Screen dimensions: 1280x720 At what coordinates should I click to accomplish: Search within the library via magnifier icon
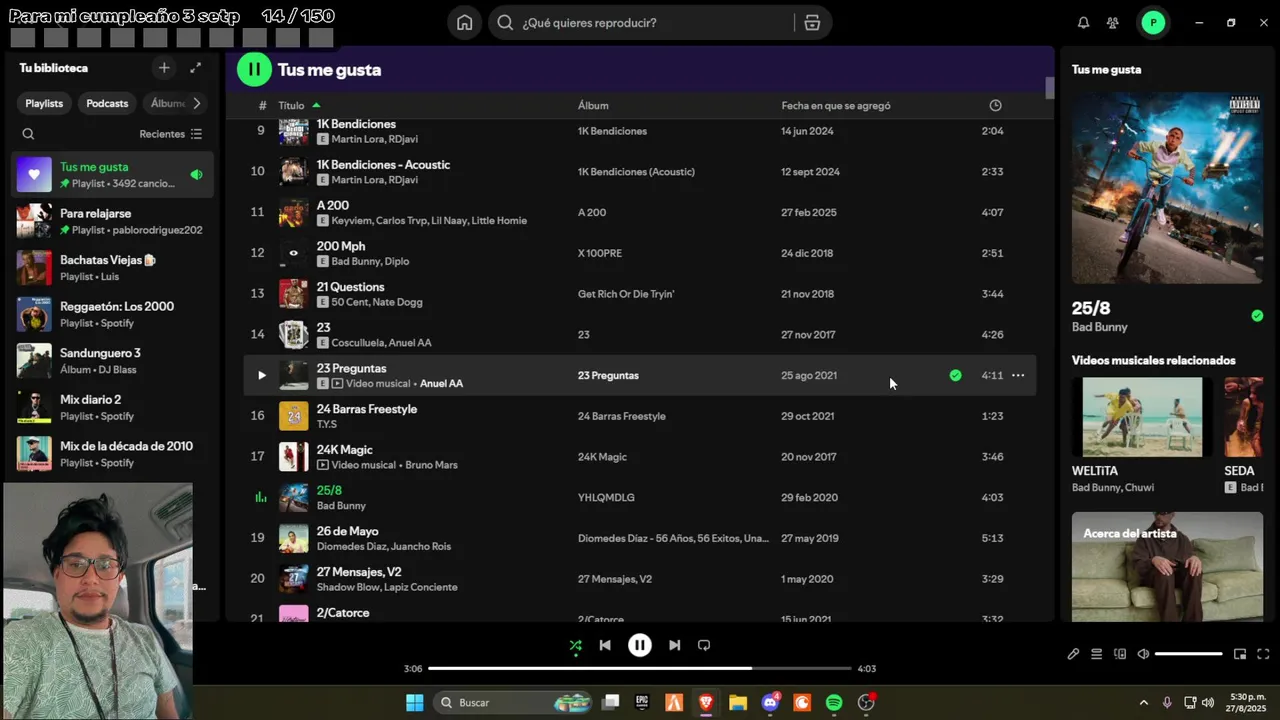click(28, 134)
